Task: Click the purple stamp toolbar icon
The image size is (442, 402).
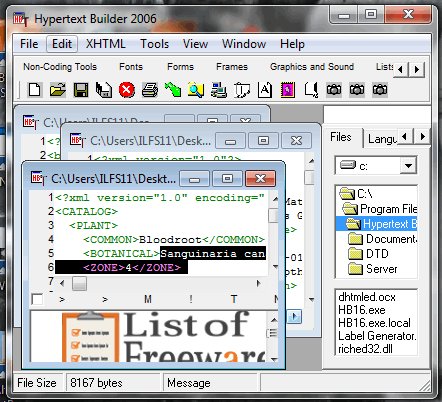Action: pos(288,90)
